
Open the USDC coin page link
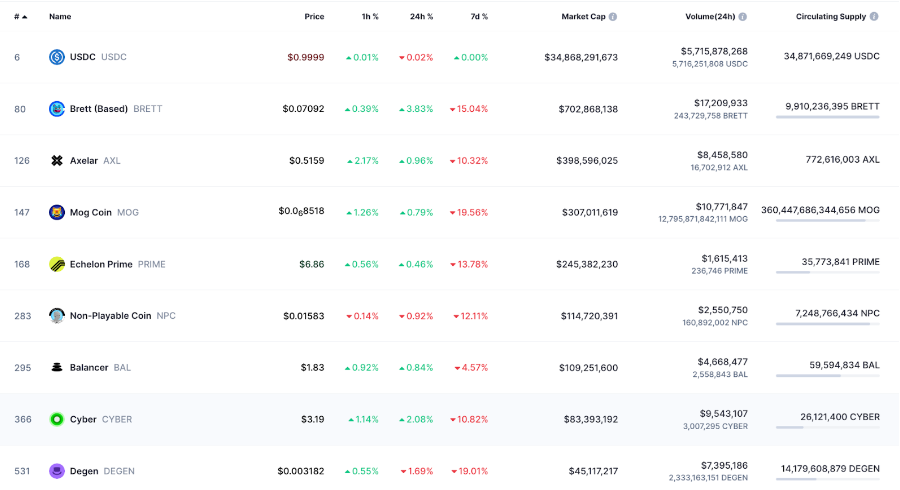98,57
